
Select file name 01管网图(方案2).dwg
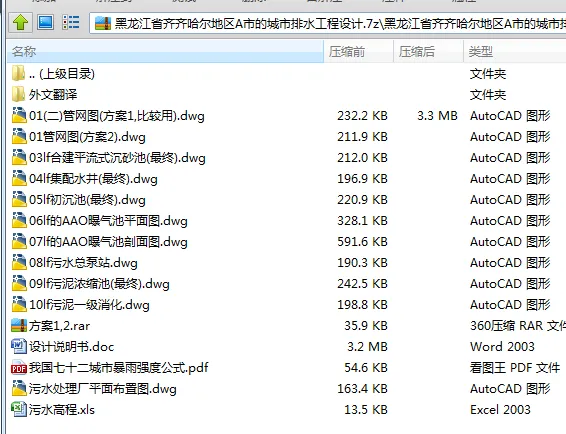pos(87,137)
